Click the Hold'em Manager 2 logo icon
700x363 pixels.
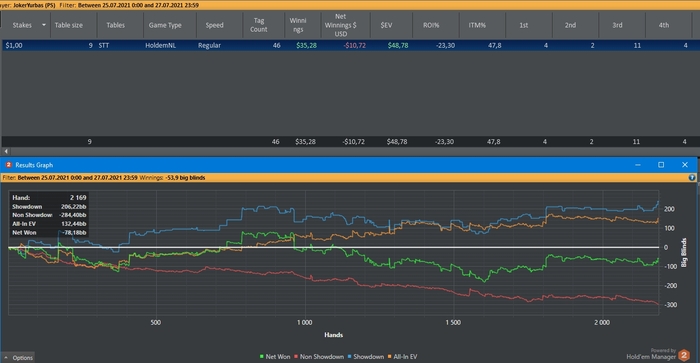(x=683, y=355)
